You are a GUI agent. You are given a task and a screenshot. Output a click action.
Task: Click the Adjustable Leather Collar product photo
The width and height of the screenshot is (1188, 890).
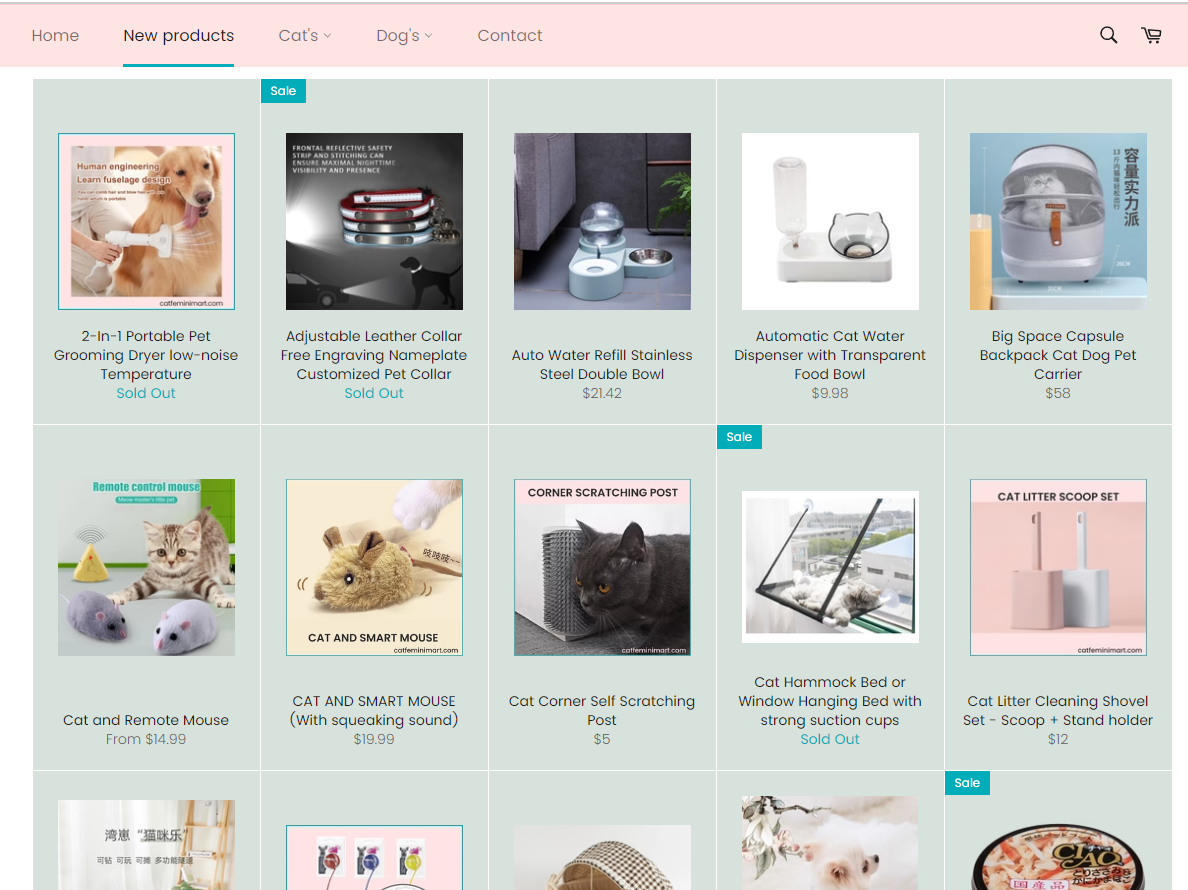click(x=374, y=221)
